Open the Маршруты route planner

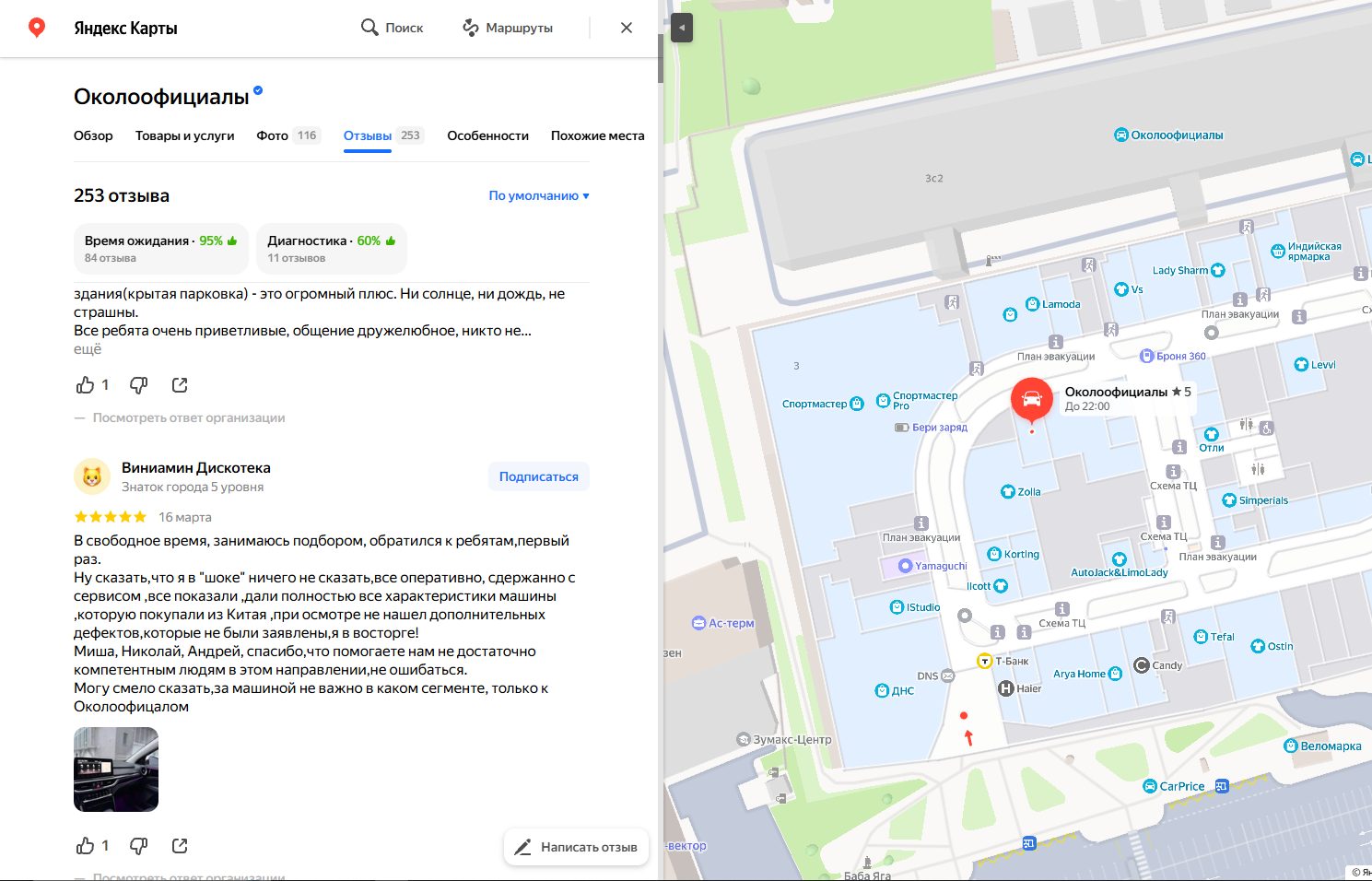(508, 28)
